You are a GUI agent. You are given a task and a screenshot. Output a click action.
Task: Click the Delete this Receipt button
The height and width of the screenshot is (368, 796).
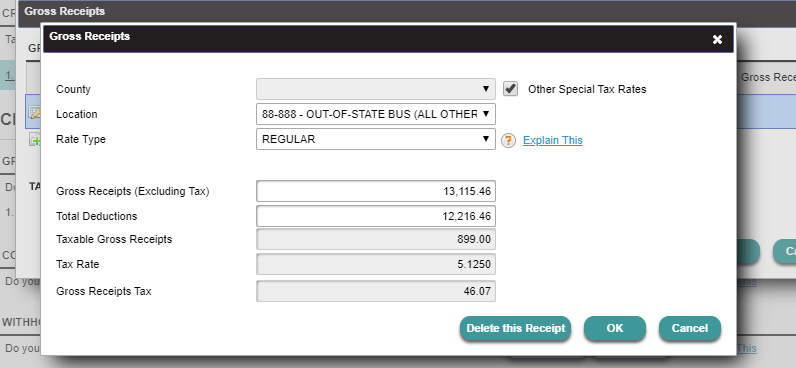tap(515, 328)
